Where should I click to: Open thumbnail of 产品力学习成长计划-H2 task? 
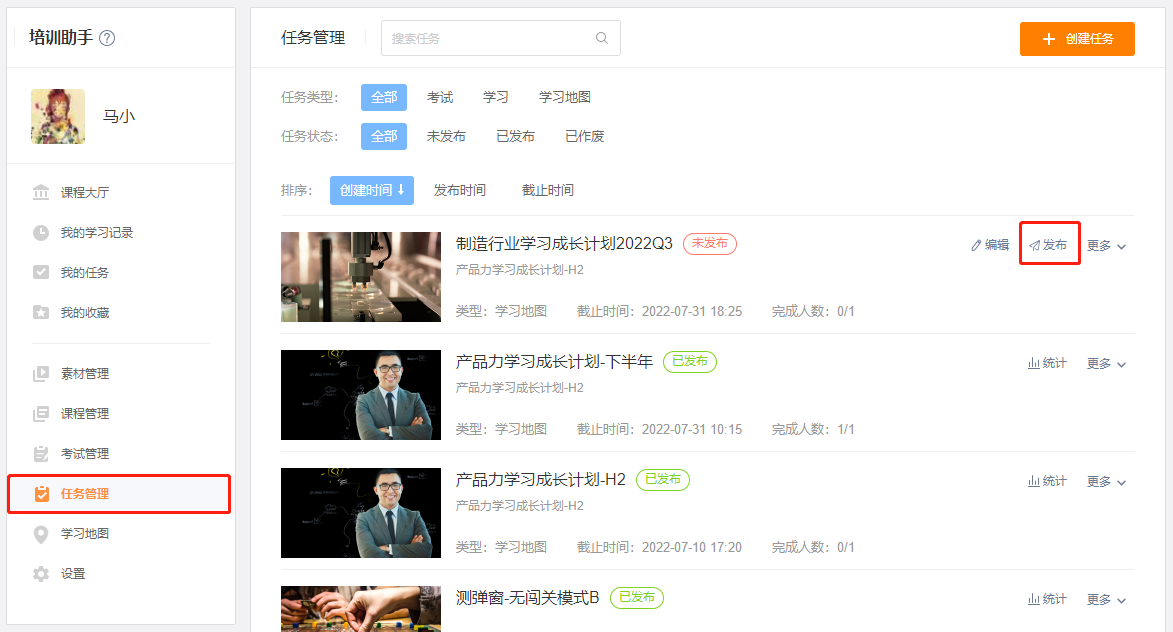pyautogui.click(x=361, y=513)
